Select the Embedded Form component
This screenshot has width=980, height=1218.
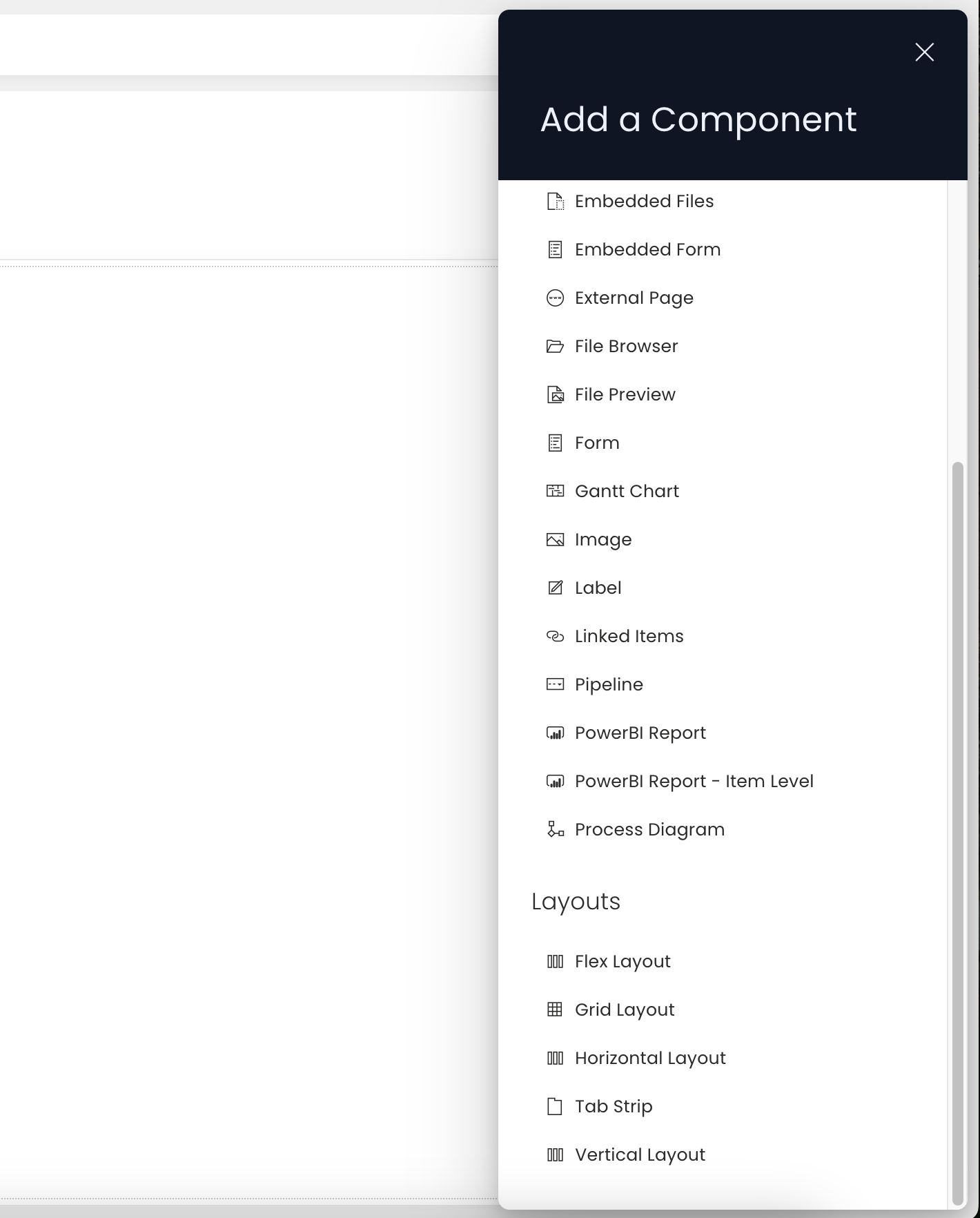[x=647, y=249]
